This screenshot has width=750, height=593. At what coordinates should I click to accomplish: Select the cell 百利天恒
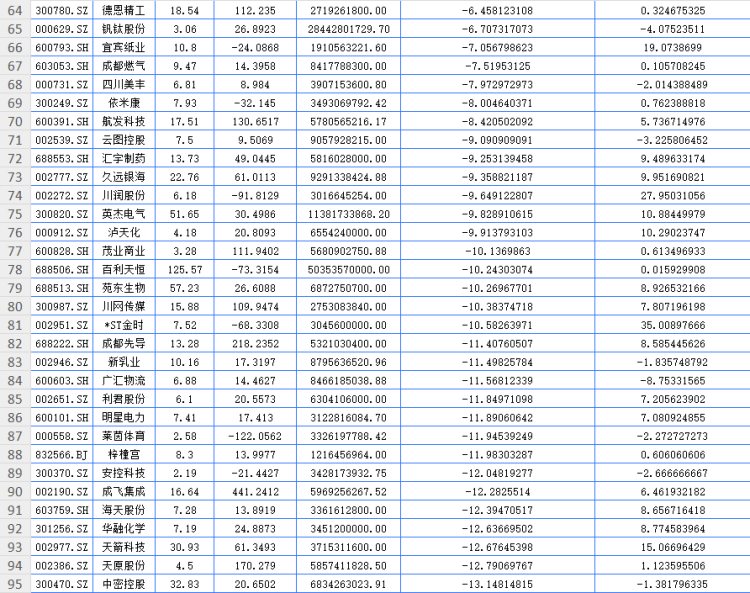pyautogui.click(x=124, y=270)
